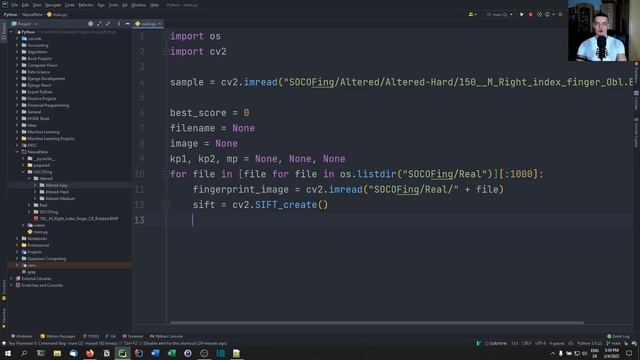Select the Quantum Computing folder
Viewport: 640px width, 360px height.
(x=47, y=258)
